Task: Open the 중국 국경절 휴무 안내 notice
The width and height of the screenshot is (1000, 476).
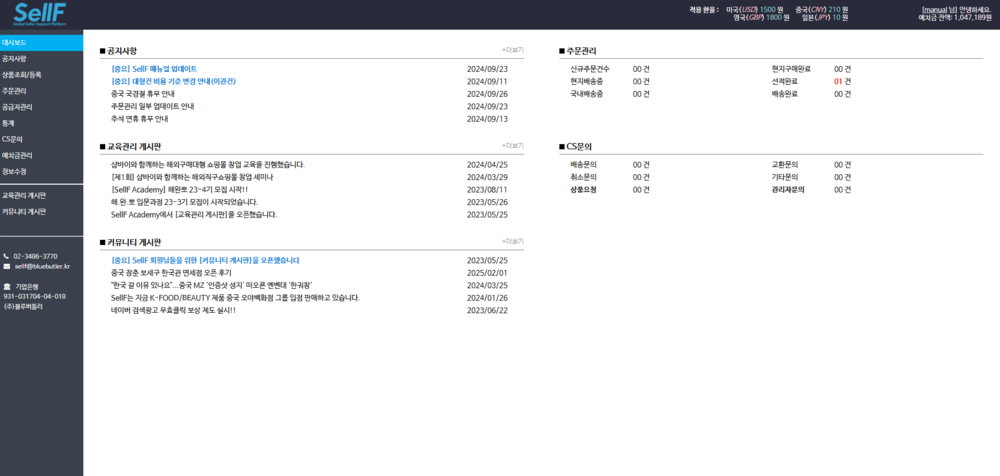Action: point(142,94)
